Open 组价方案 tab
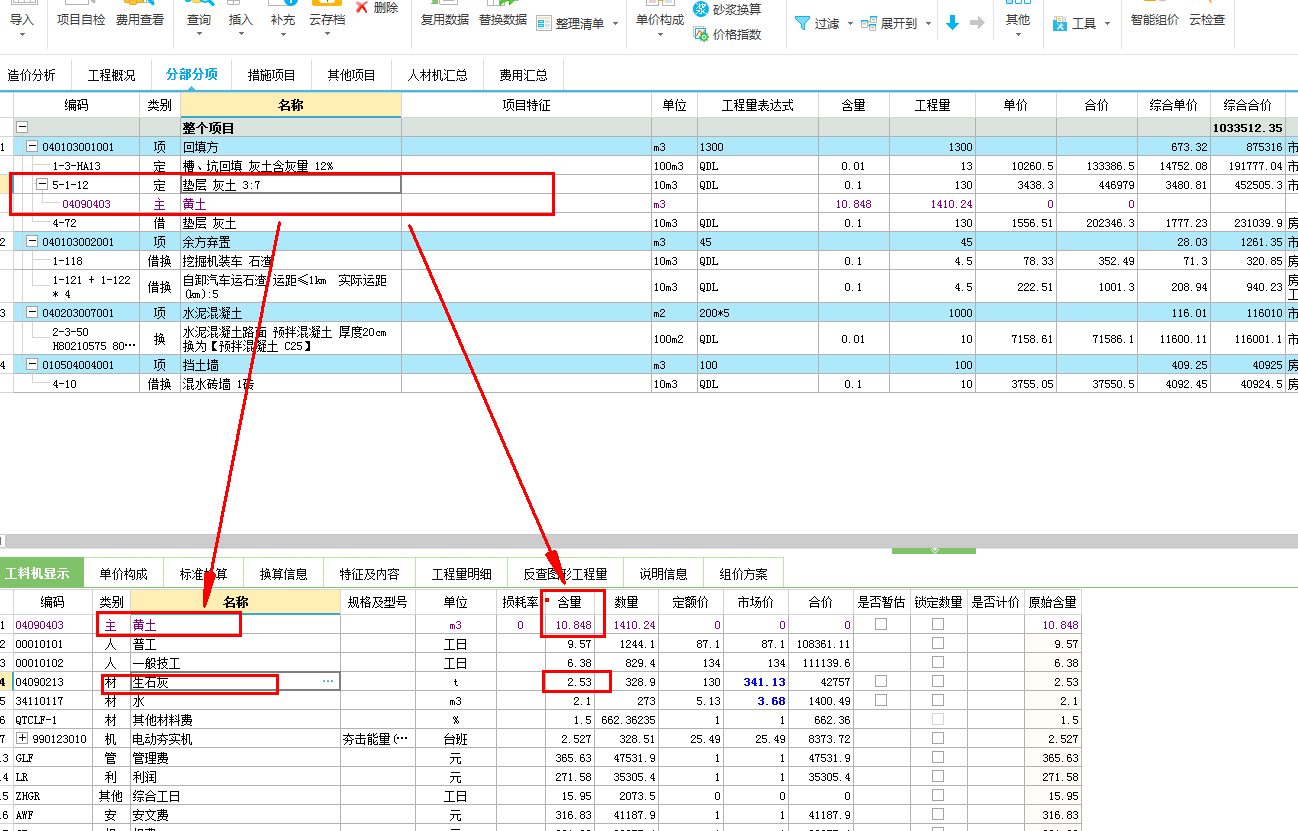This screenshot has height=831, width=1298. click(744, 574)
